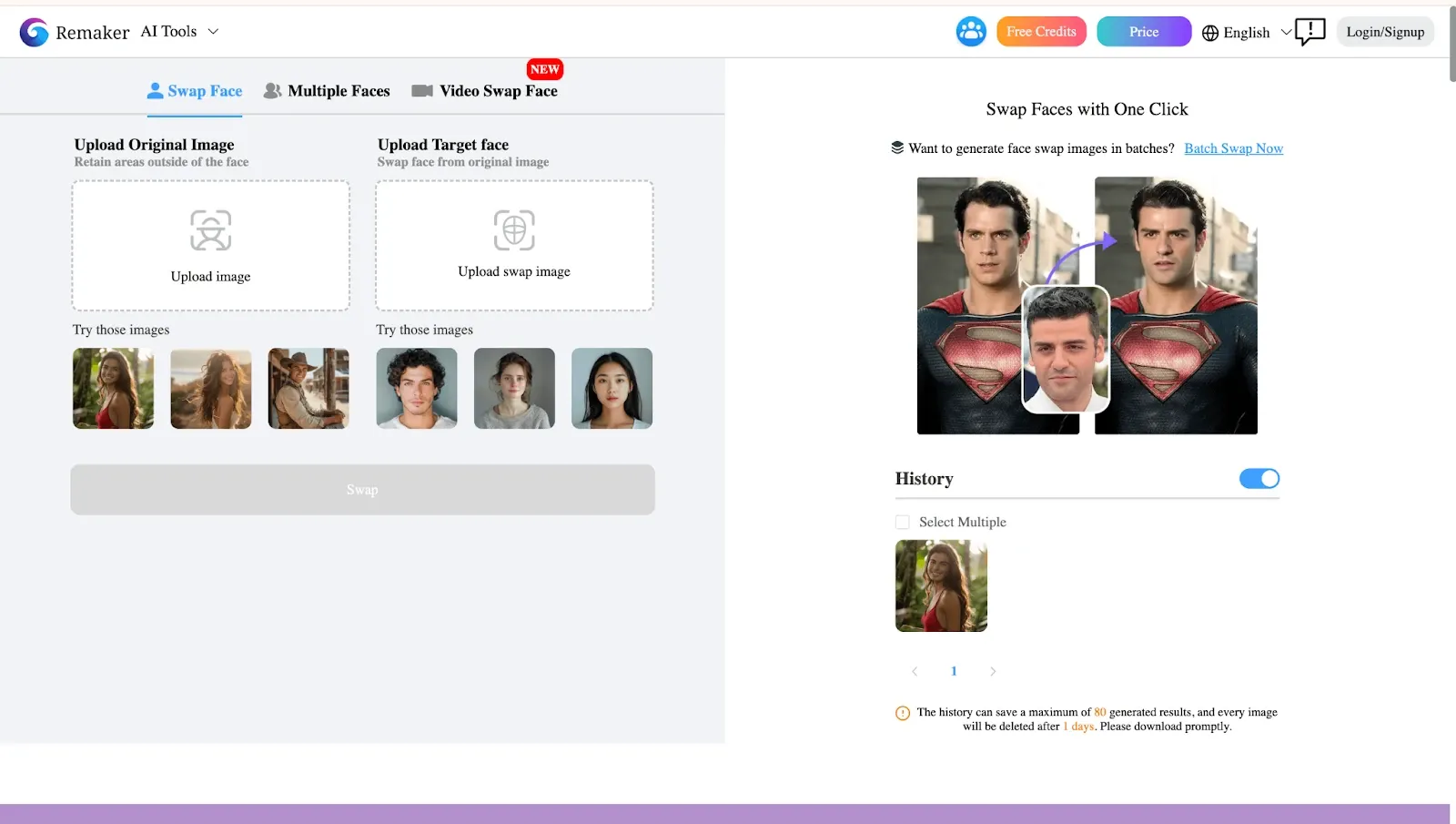Click the Remaker logo icon
Viewport: 1456px width, 824px height.
pyautogui.click(x=35, y=32)
